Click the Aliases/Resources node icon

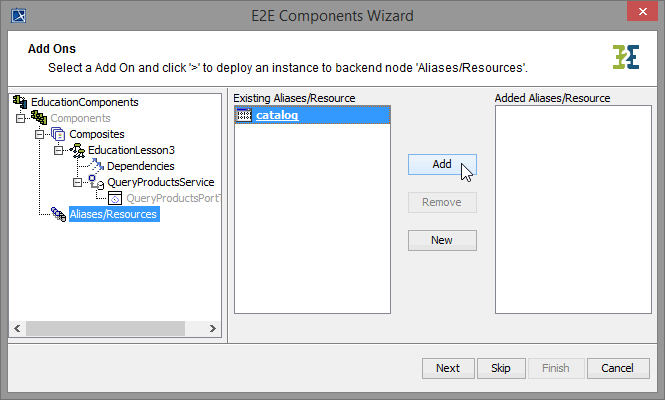point(58,214)
